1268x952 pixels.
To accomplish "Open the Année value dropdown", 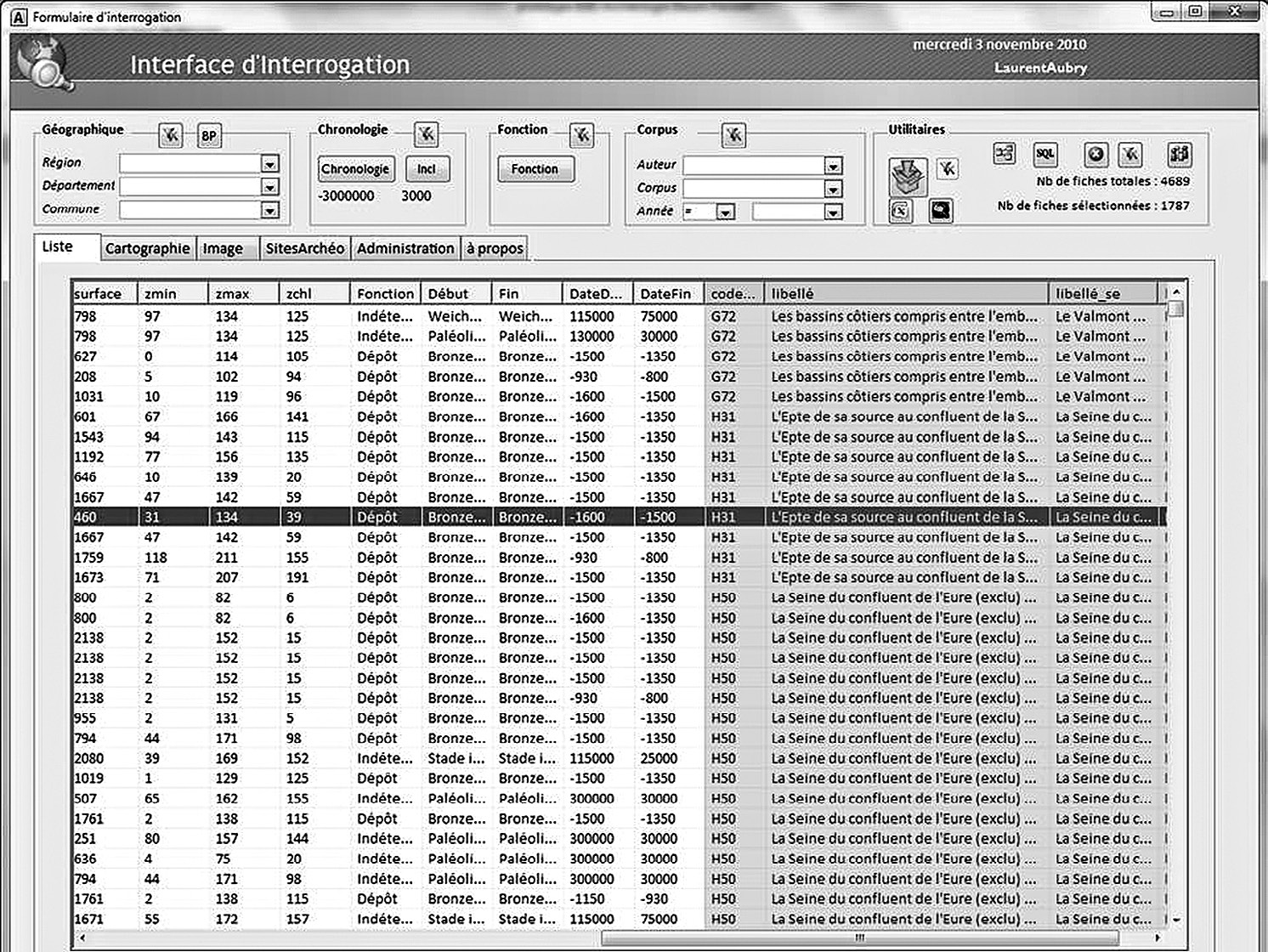I will coord(833,212).
